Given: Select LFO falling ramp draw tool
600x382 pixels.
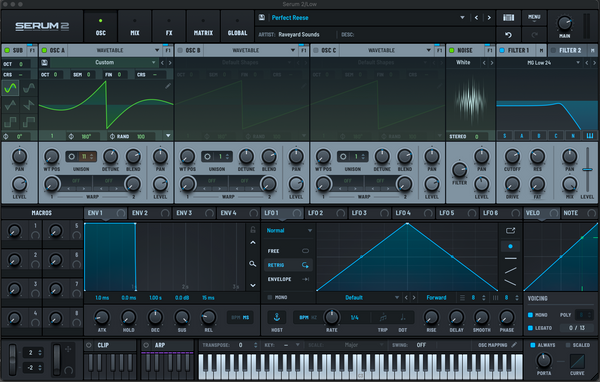Looking at the screenshot, I should point(510,283).
